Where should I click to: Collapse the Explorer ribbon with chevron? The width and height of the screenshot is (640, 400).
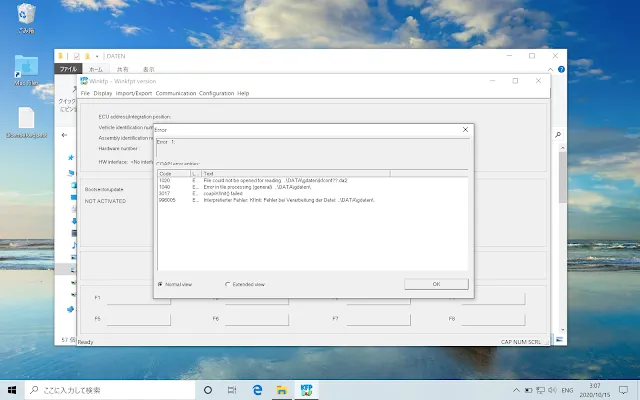click(550, 70)
